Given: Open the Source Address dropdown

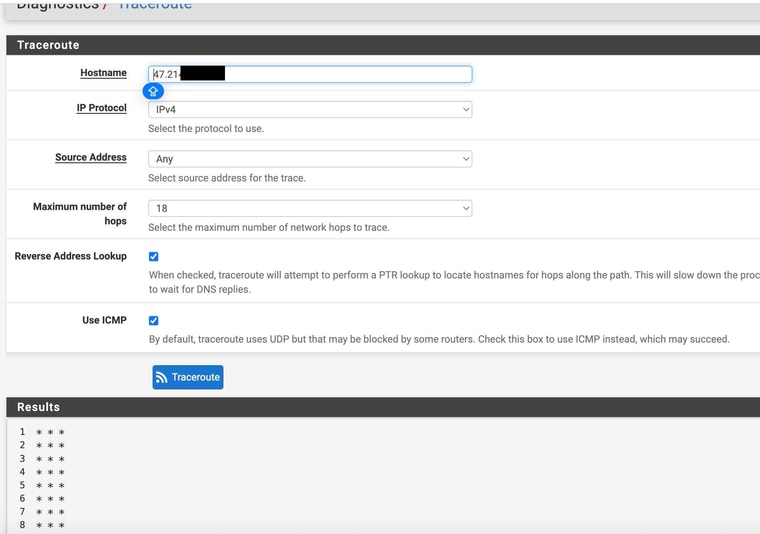Looking at the screenshot, I should (x=310, y=159).
